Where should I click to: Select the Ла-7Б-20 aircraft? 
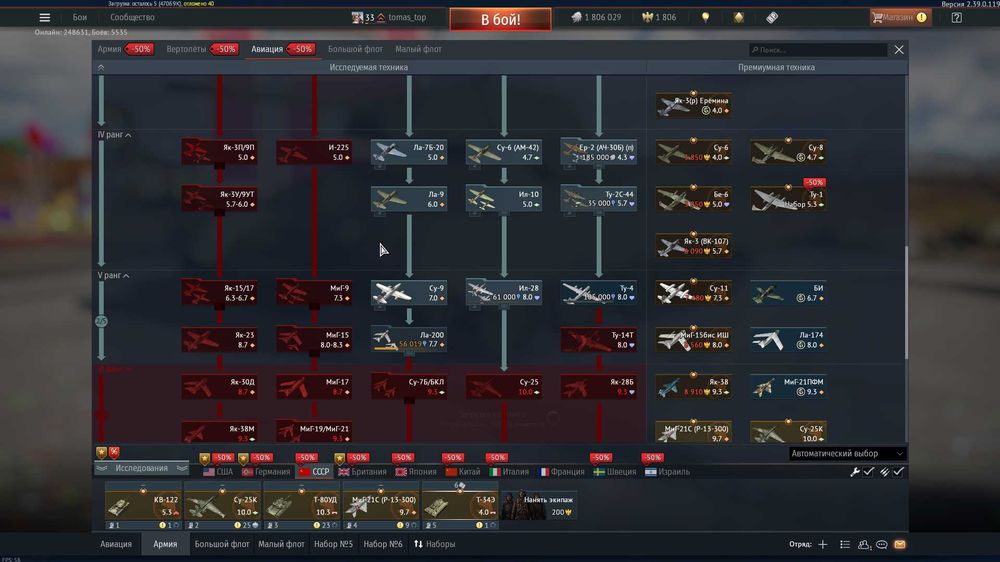click(409, 152)
